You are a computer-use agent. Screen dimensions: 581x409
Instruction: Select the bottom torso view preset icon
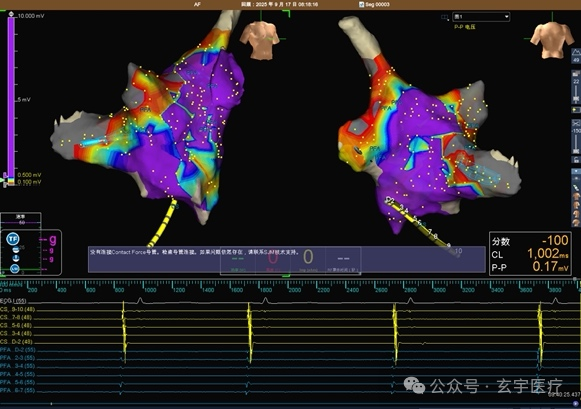click(x=576, y=222)
